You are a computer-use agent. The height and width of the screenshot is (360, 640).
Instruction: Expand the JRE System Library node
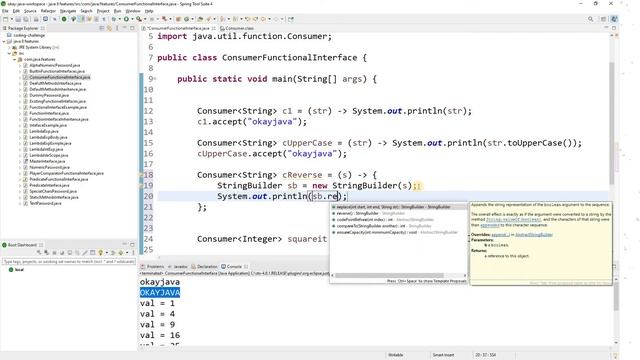[x=9, y=47]
